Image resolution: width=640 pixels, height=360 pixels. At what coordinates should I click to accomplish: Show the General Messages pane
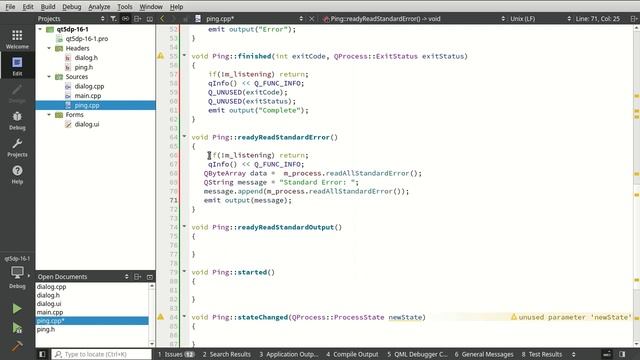pos(484,354)
